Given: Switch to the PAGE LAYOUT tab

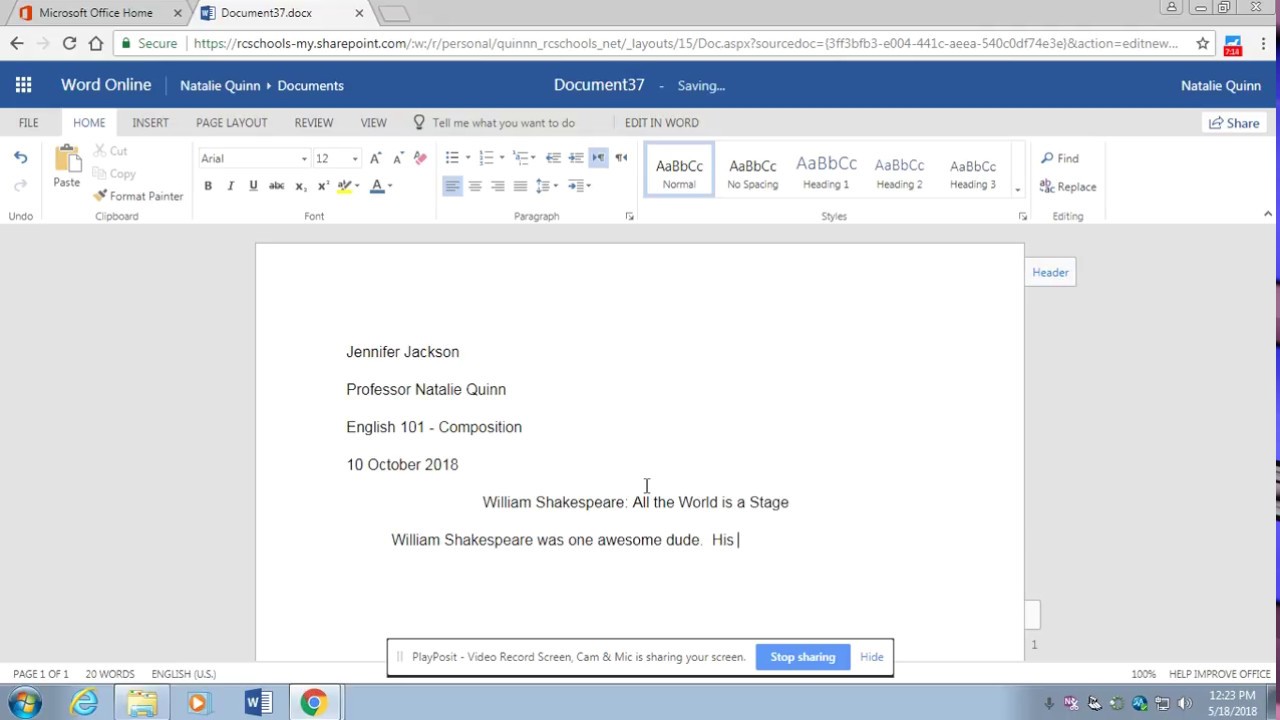Looking at the screenshot, I should point(231,122).
